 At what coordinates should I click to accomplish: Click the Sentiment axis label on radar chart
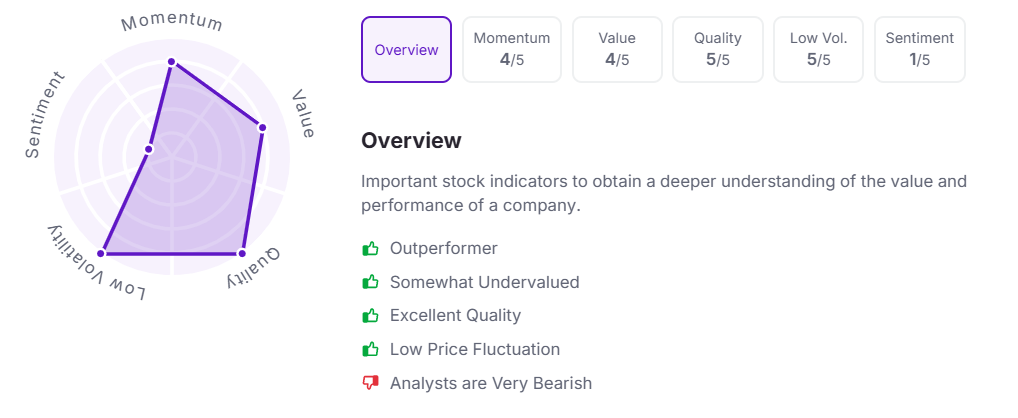45,115
